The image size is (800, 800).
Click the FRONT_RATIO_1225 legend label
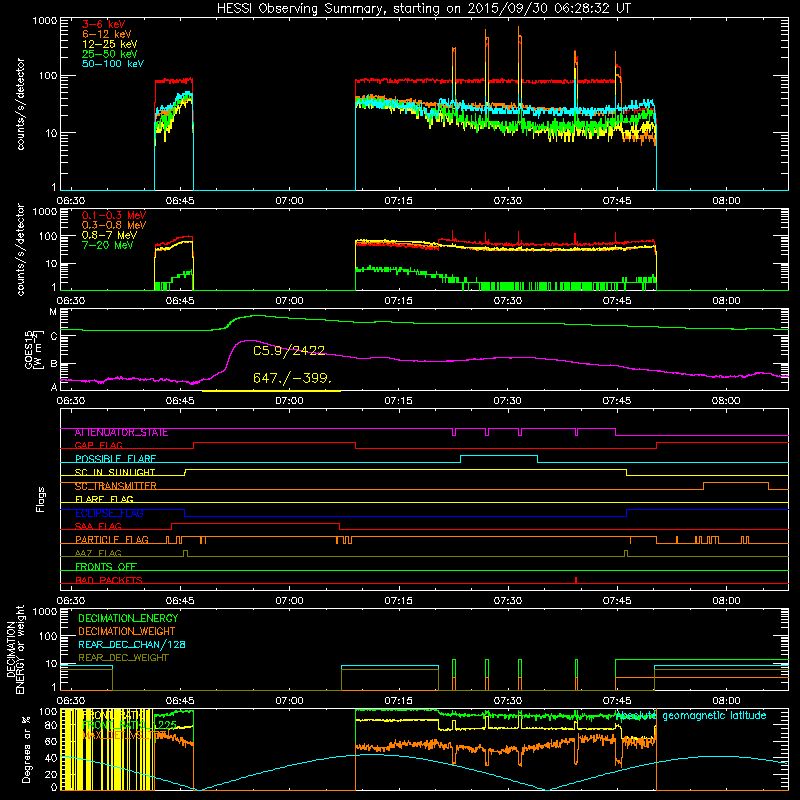click(x=129, y=725)
